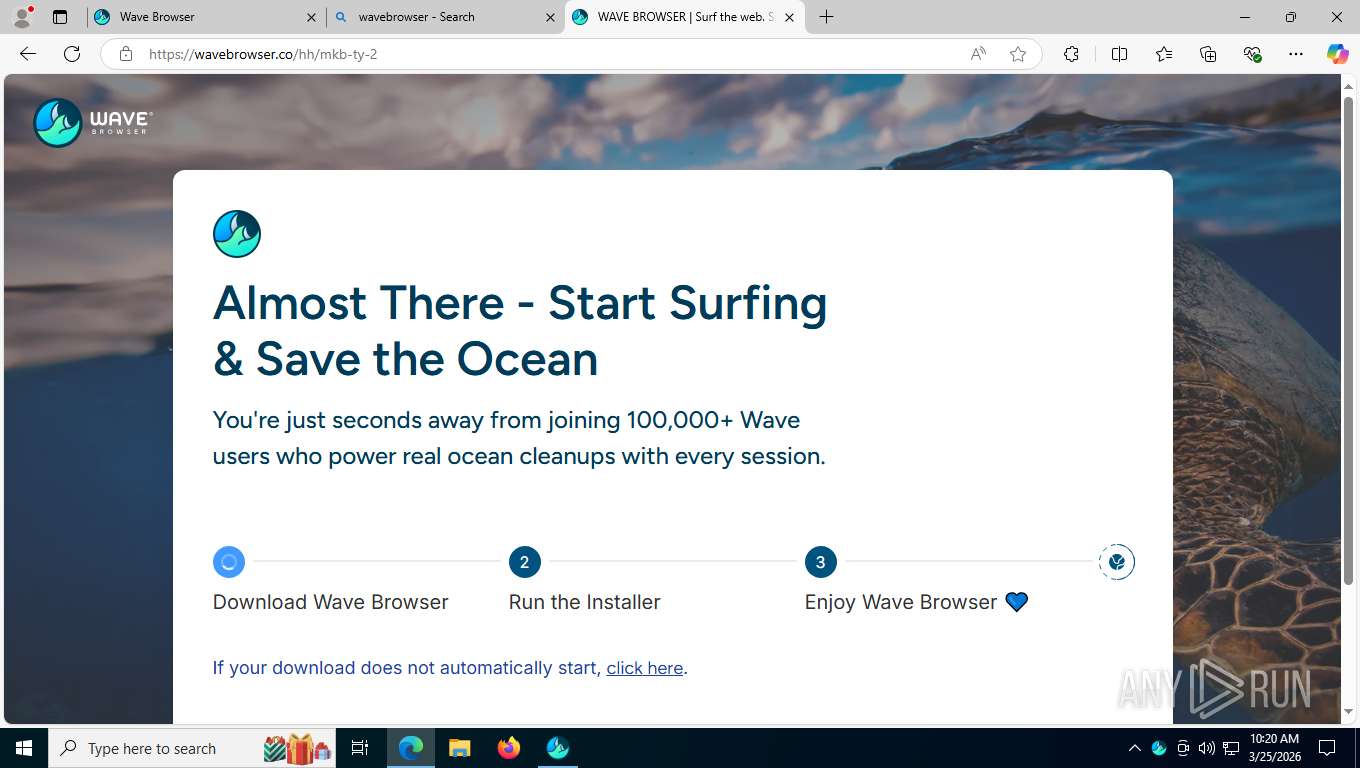Close the "wavebrowser - Search" tab

[x=550, y=17]
